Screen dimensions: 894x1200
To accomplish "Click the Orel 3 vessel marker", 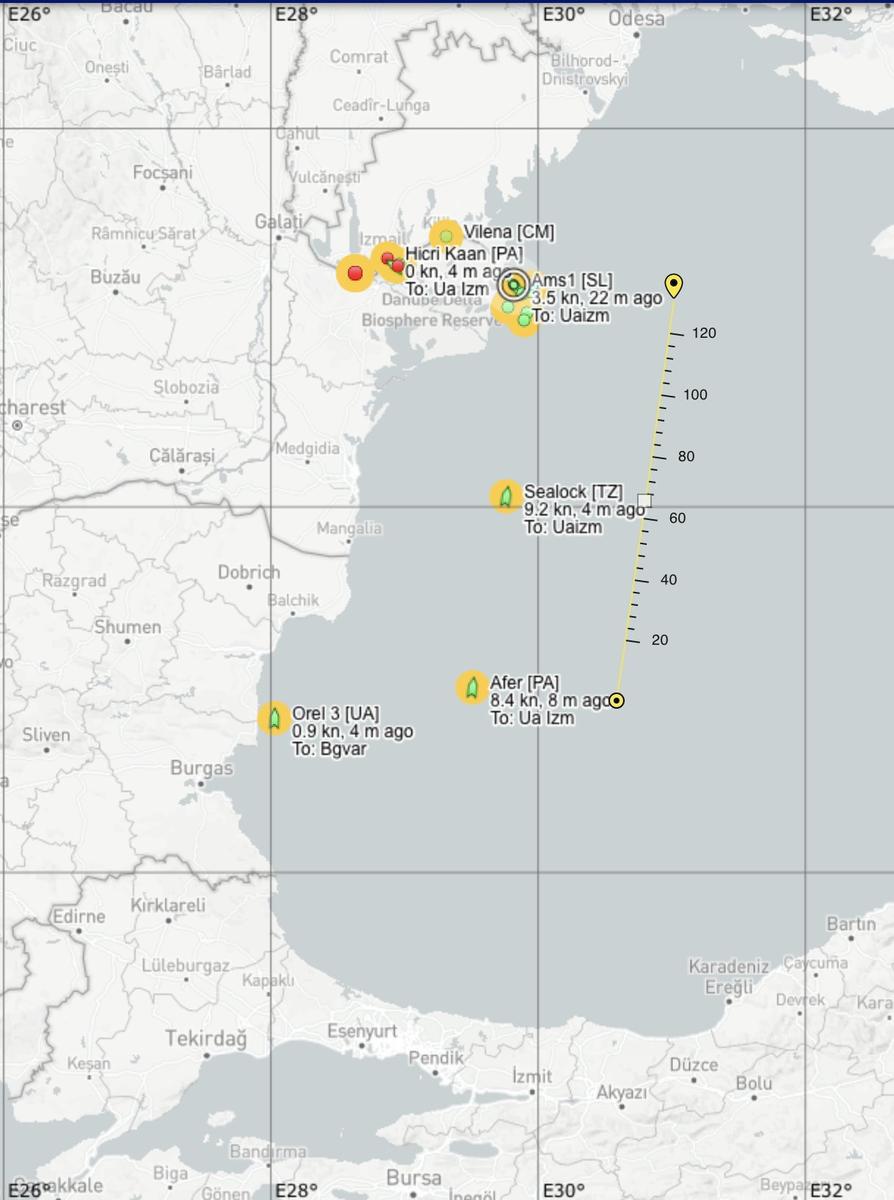I will click(274, 718).
